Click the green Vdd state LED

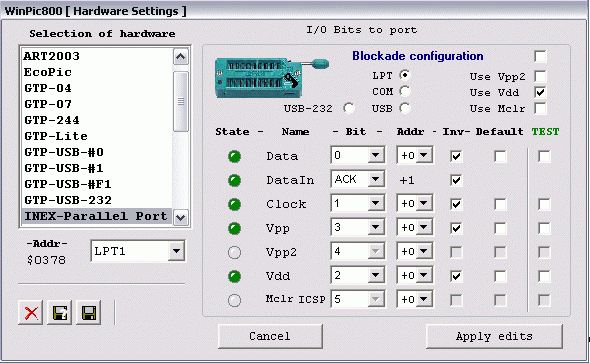click(234, 276)
